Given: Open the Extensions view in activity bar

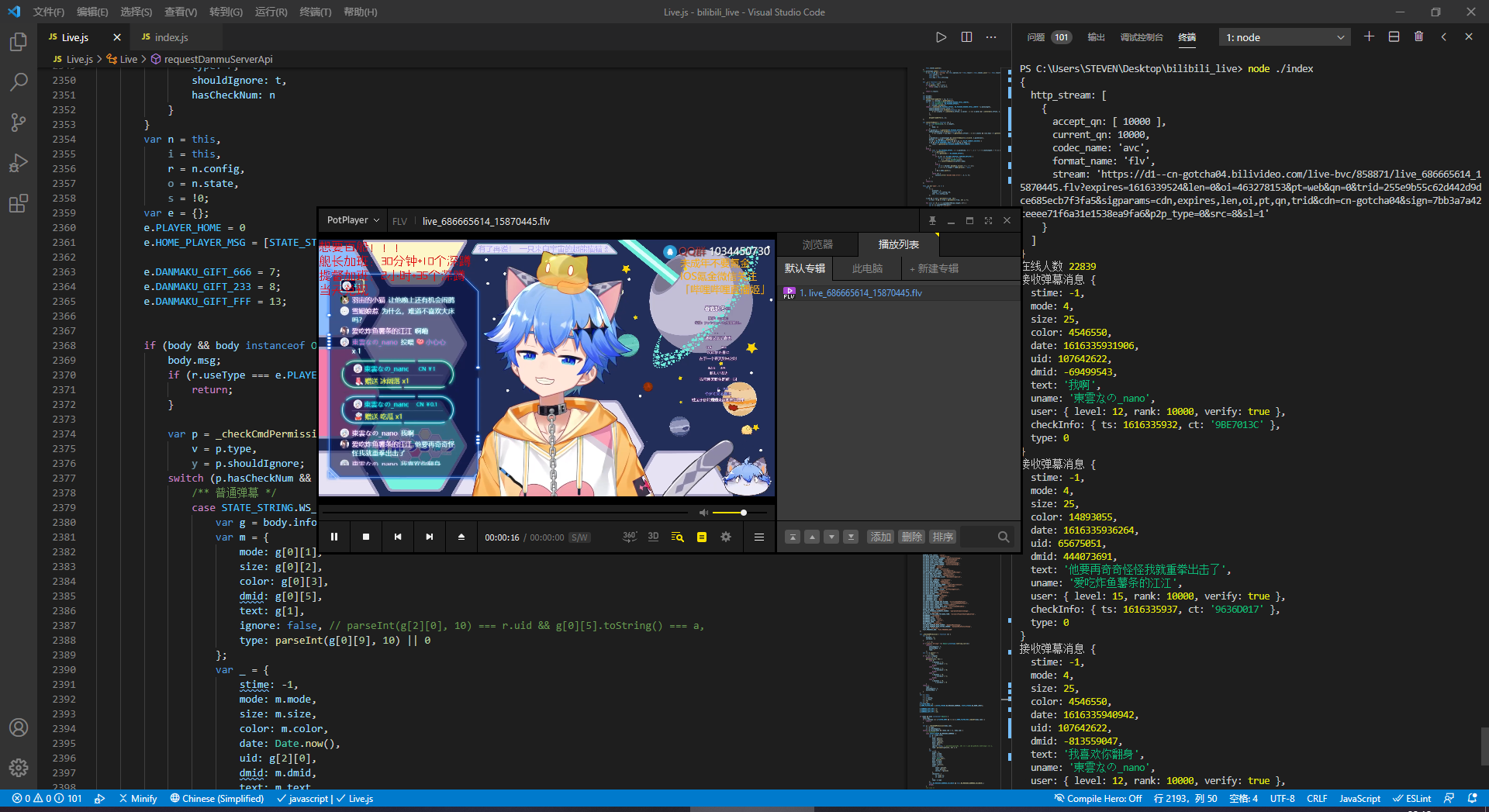Looking at the screenshot, I should point(19,204).
